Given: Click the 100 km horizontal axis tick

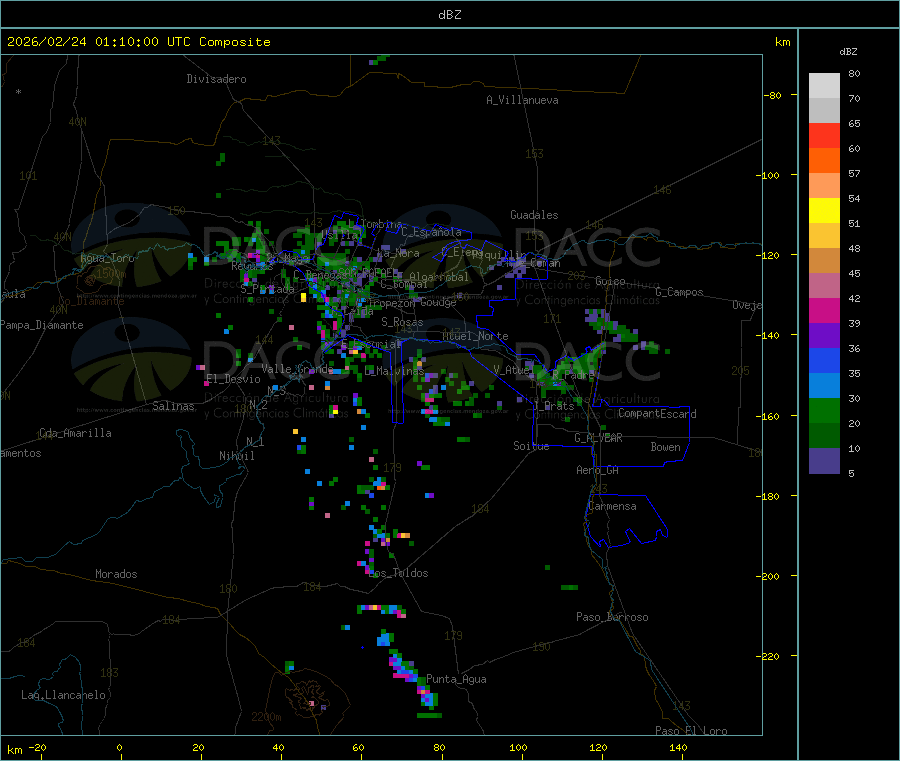Looking at the screenshot, I should (x=518, y=747).
